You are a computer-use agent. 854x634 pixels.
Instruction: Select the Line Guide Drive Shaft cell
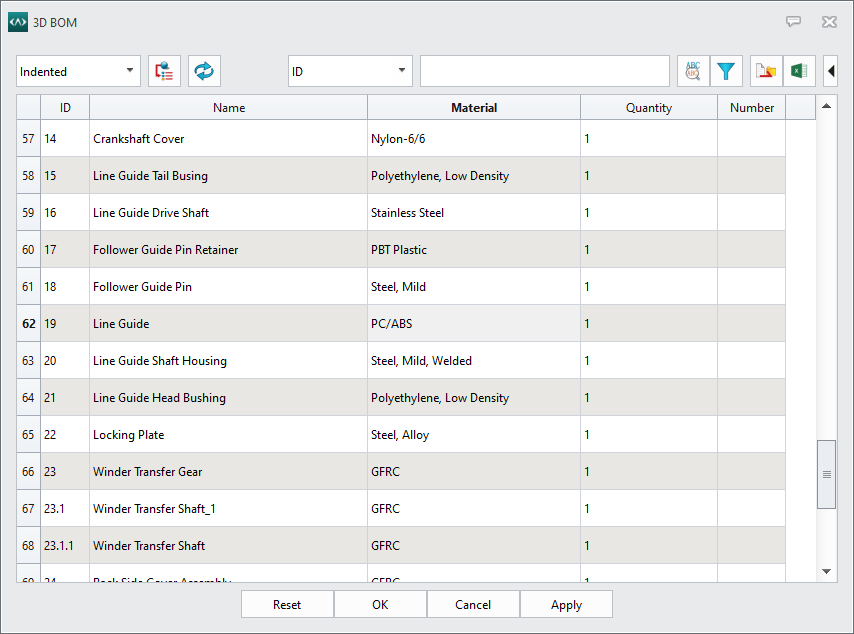228,213
